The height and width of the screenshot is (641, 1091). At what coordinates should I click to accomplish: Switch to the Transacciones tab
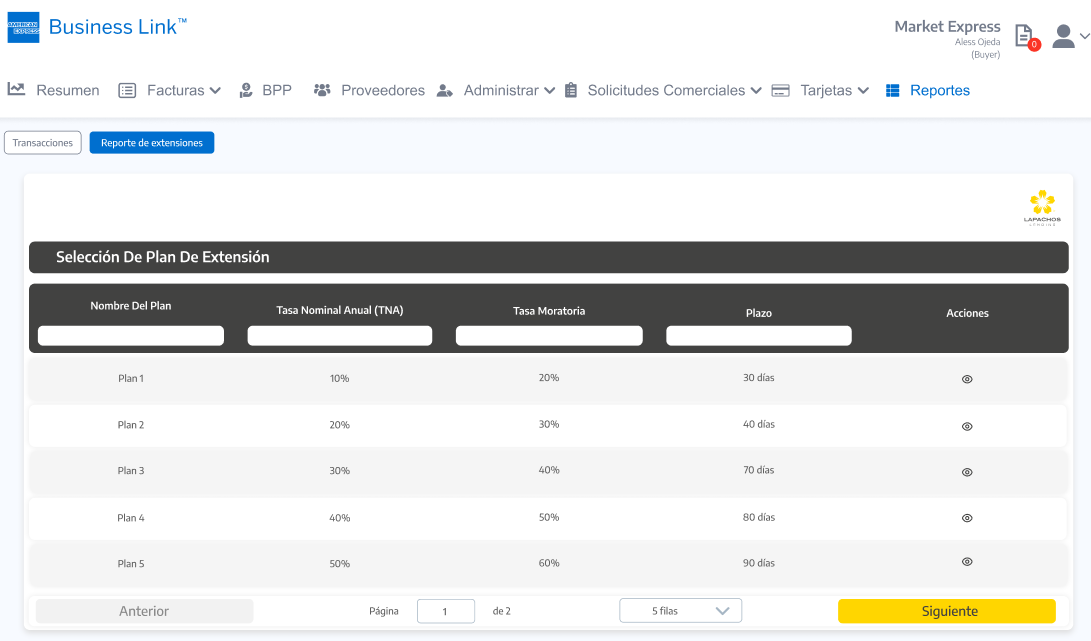[x=43, y=143]
